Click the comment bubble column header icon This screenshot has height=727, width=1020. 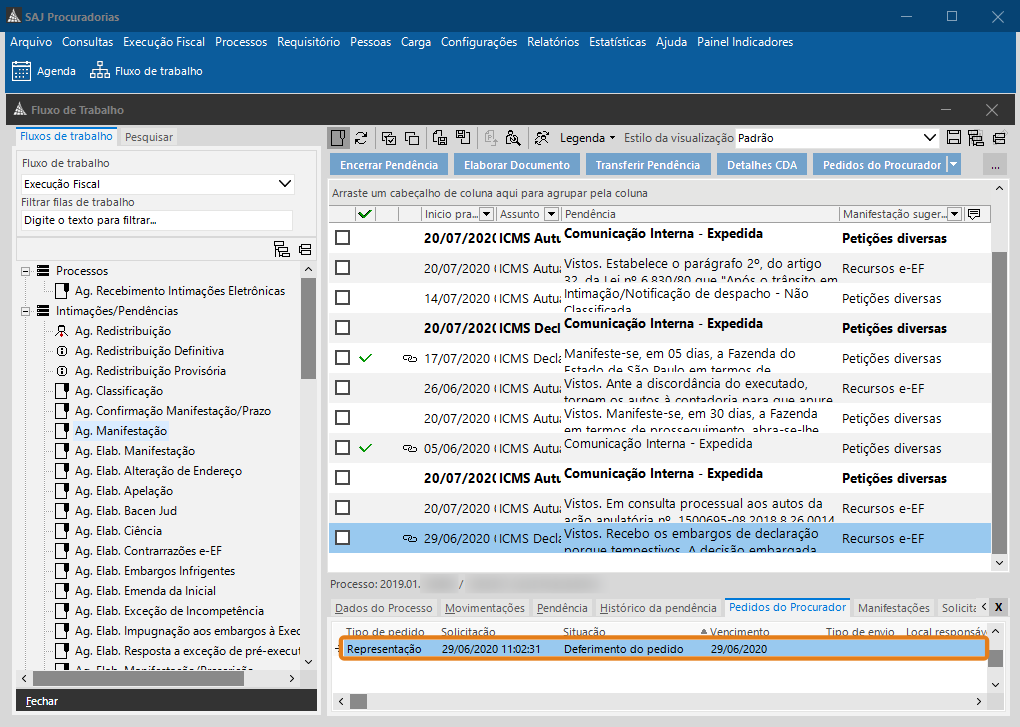973,214
